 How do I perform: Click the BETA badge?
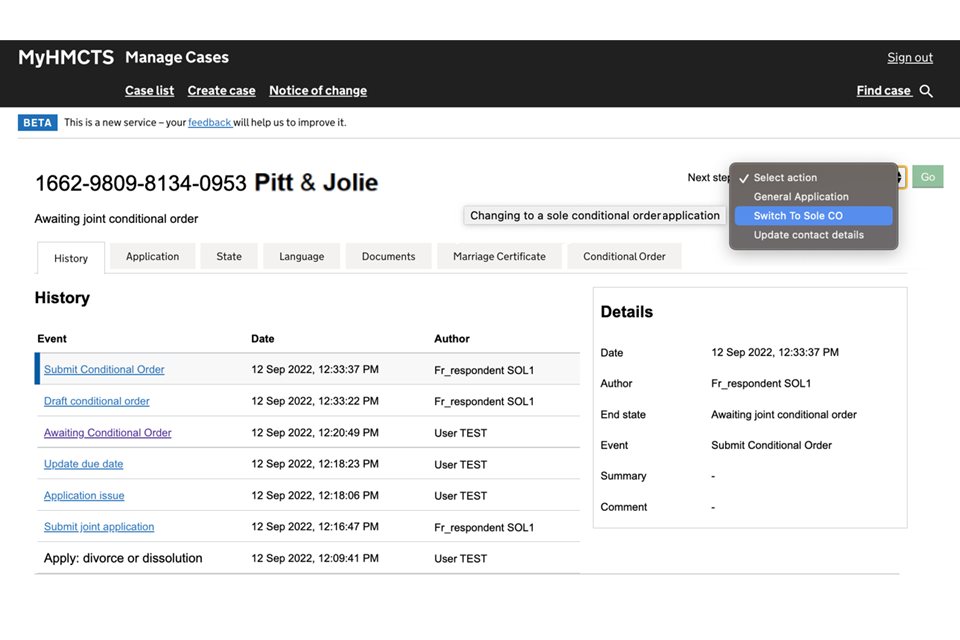click(37, 123)
